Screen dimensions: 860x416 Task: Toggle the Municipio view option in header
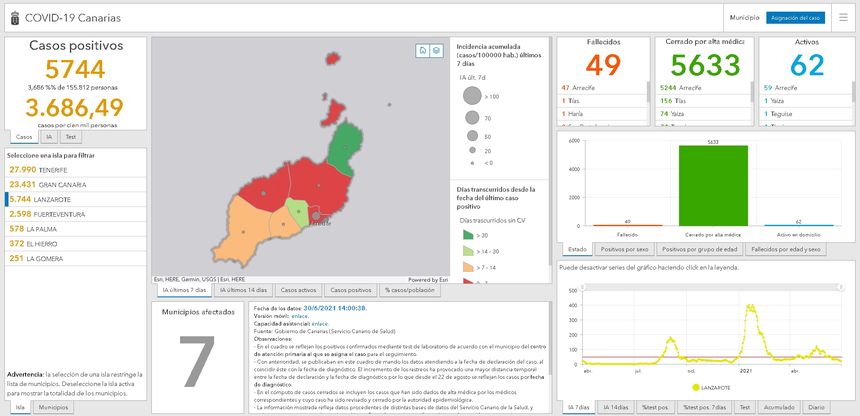pyautogui.click(x=743, y=18)
